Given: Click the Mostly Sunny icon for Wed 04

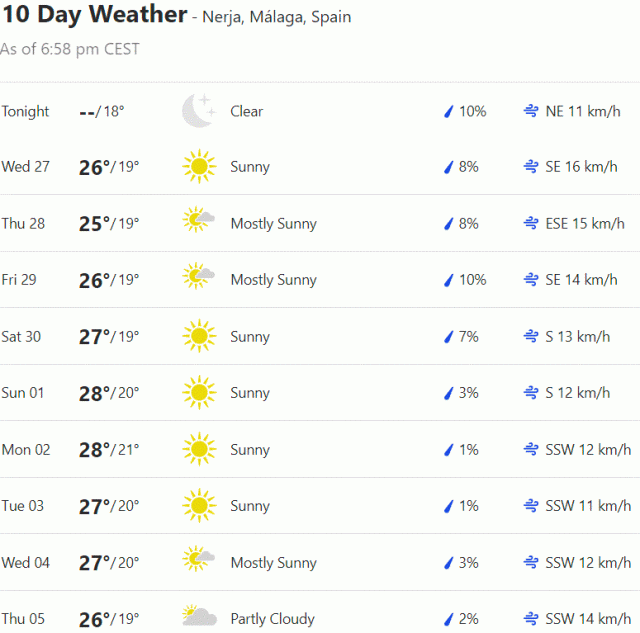Looking at the screenshot, I should click(x=199, y=561).
